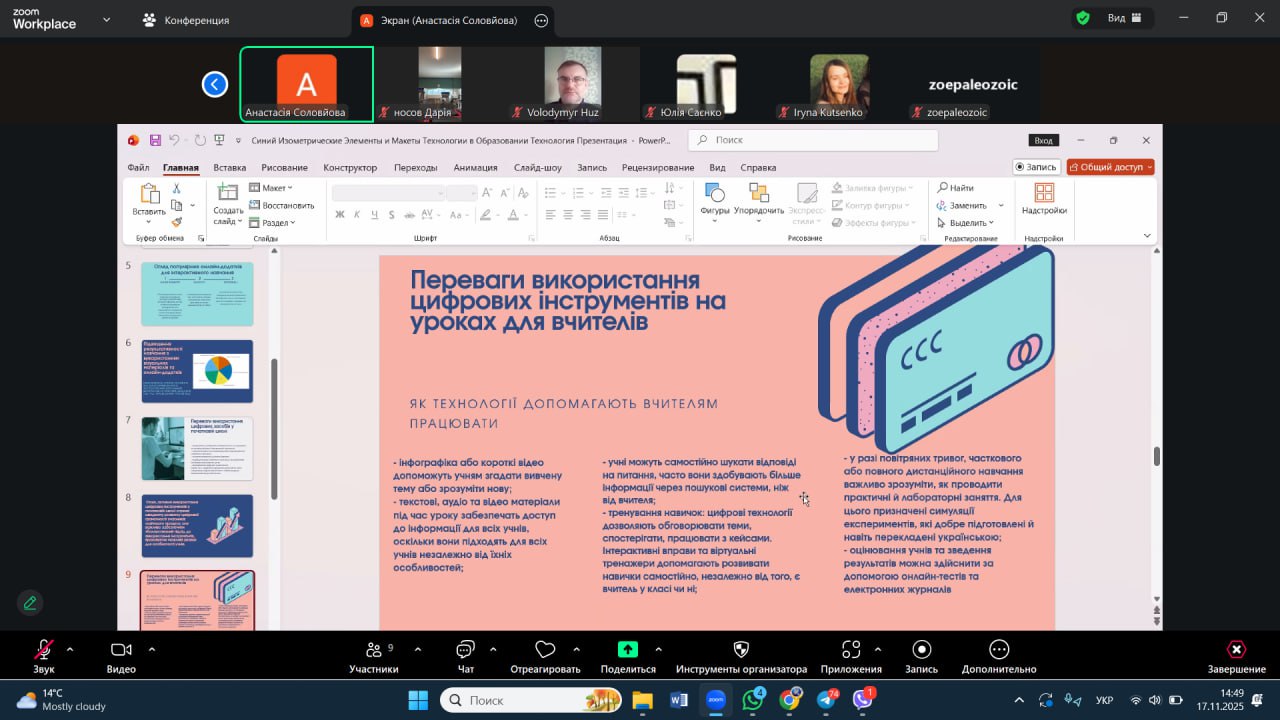This screenshot has width=1280, height=720.
Task: Open the Вид view dropdown
Action: click(x=1115, y=18)
